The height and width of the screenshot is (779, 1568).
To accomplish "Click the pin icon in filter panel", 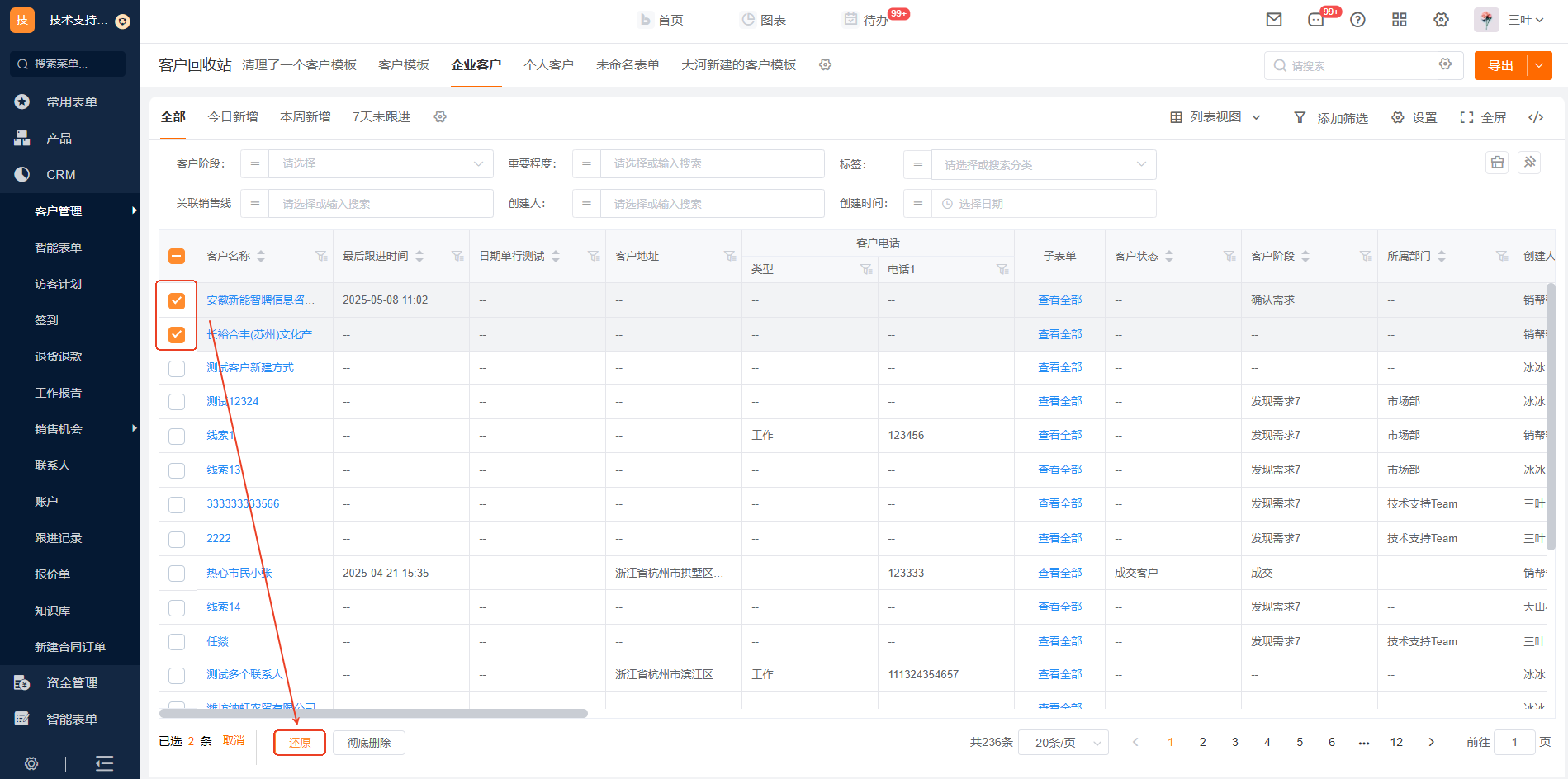I will 1529,163.
